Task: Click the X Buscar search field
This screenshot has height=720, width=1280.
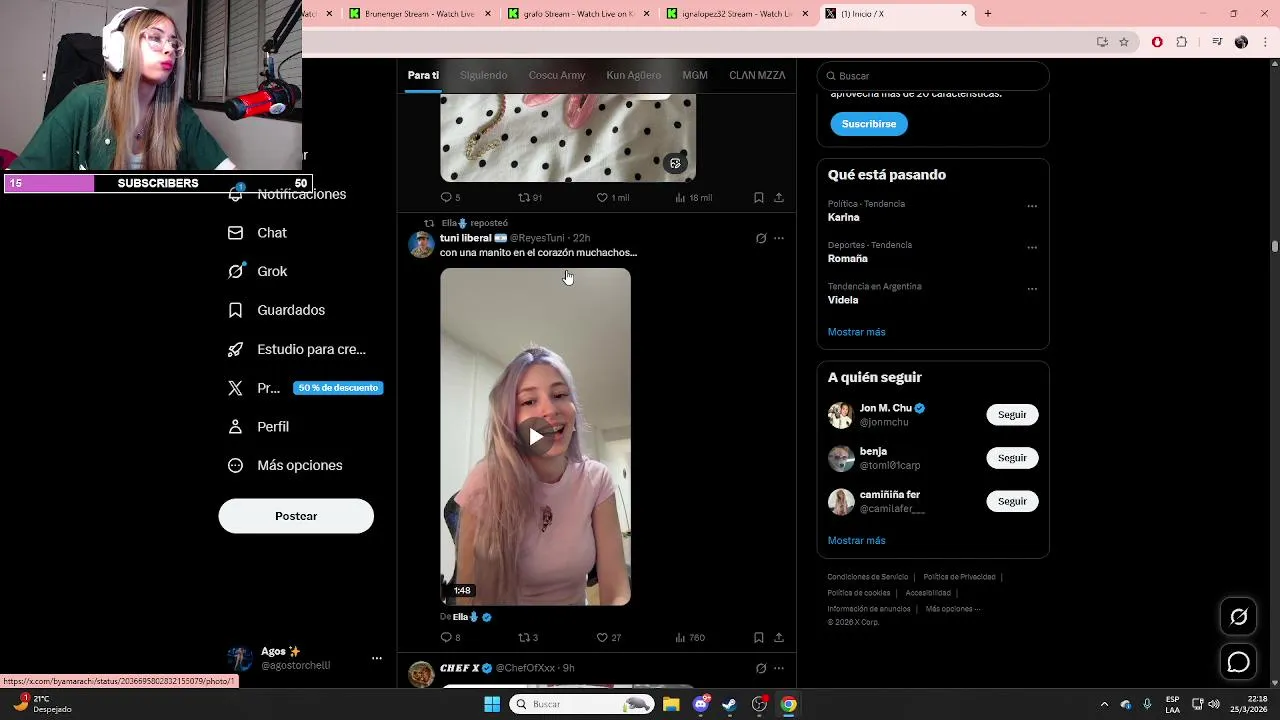Action: coord(933,76)
